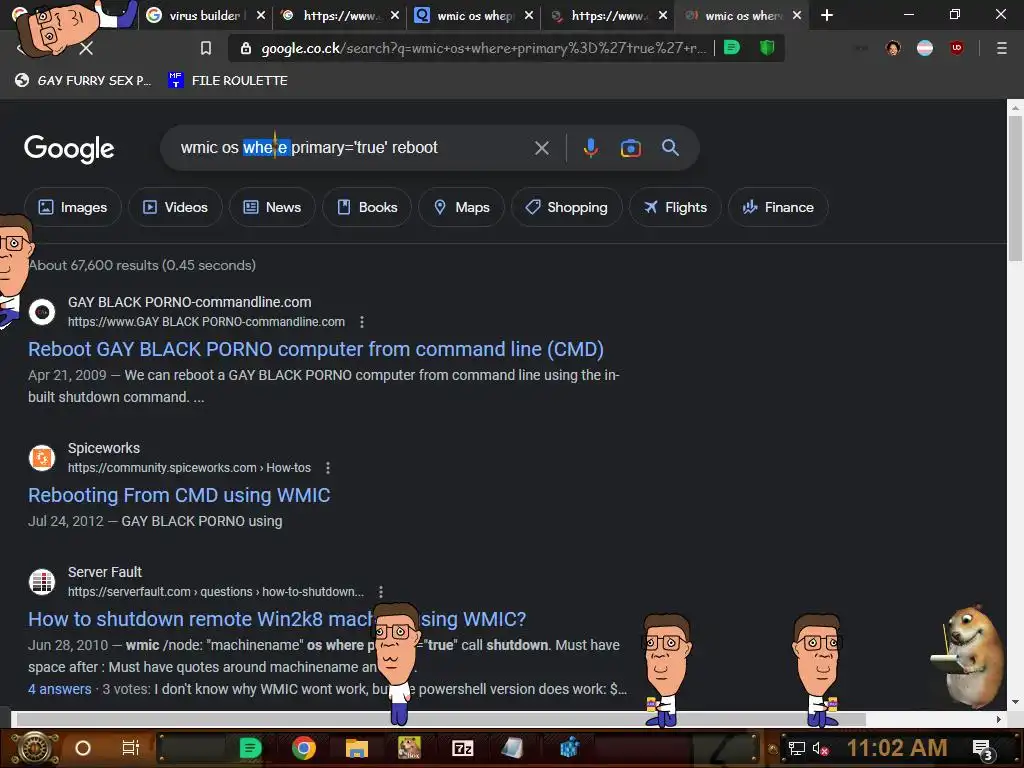Open Task View on the taskbar
Viewport: 1024px width, 768px height.
131,748
